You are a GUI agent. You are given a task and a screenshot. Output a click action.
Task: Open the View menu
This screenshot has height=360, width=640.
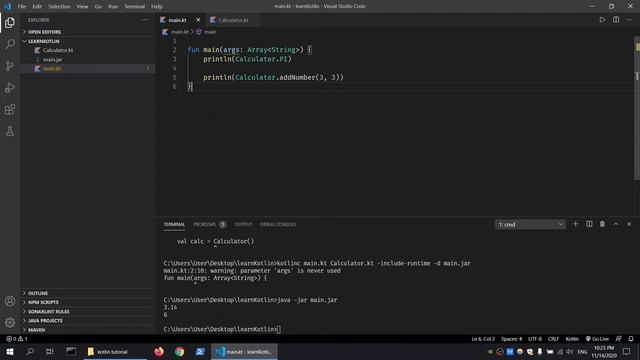(82, 7)
